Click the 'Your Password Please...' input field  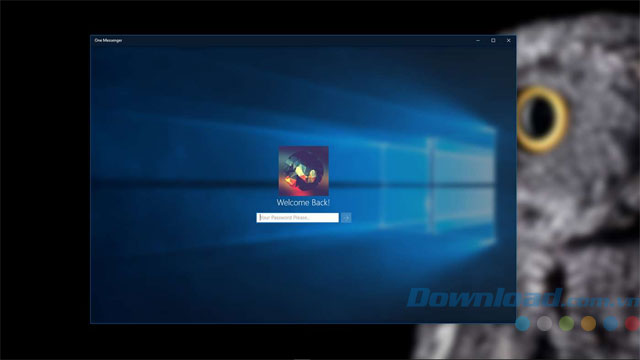298,218
